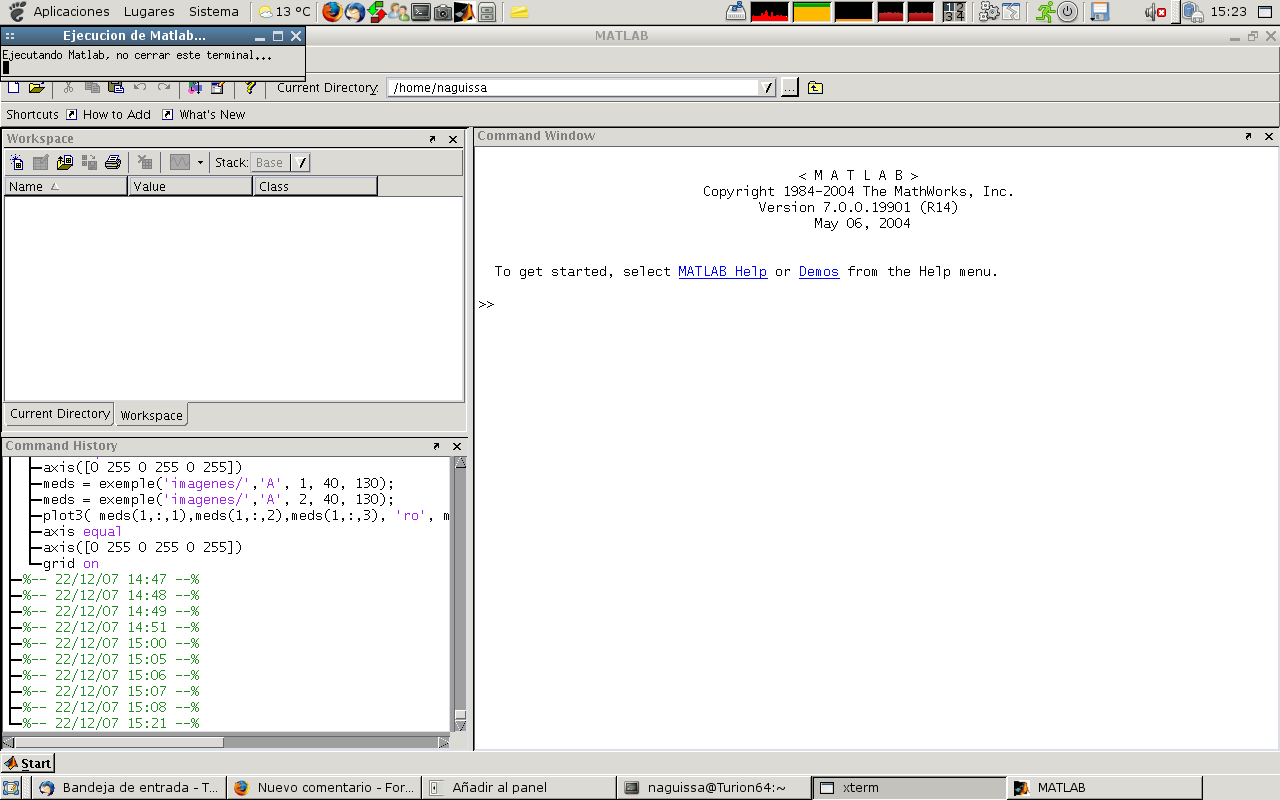Screen dimensions: 1280x800
Task: Open the plot type dropdown arrow
Action: (x=200, y=163)
